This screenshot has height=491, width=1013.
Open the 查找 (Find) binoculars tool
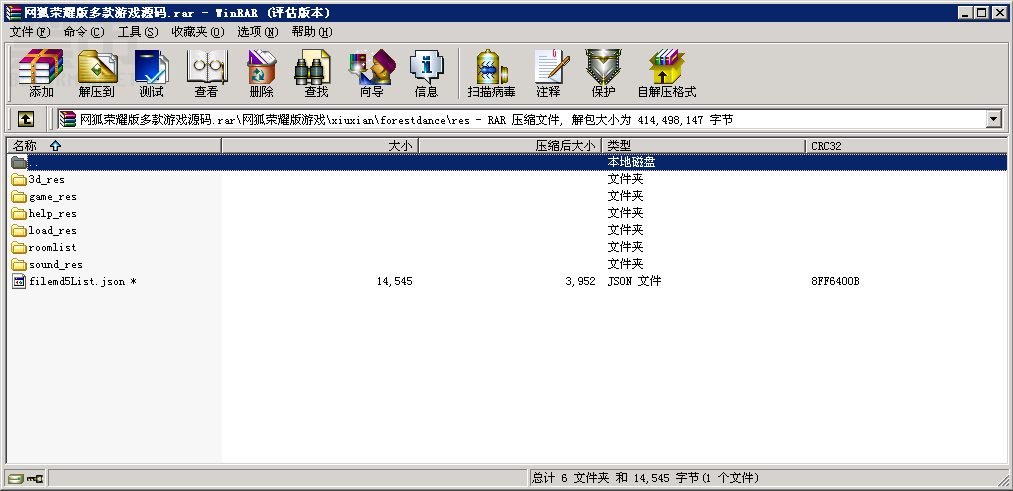click(x=313, y=67)
